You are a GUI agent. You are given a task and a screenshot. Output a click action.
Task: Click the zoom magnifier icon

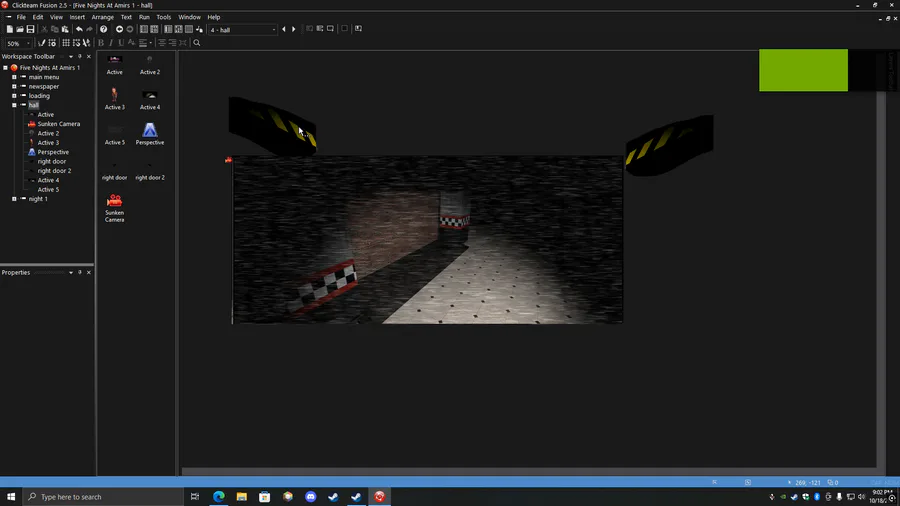point(197,43)
